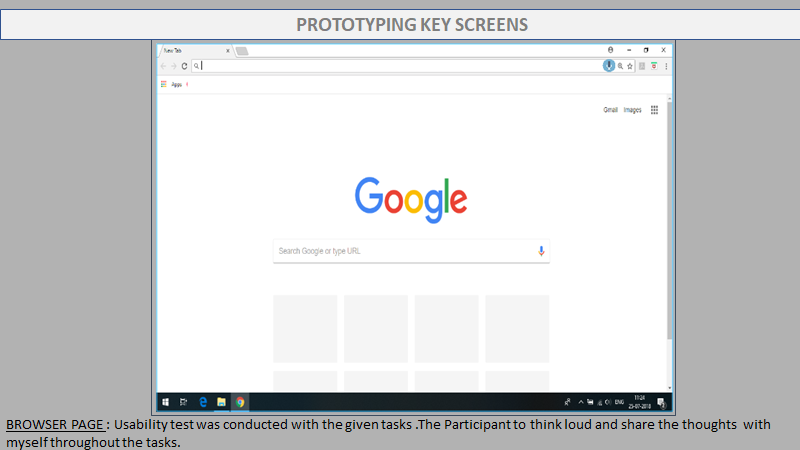Click the back navigation arrow

[x=163, y=66]
